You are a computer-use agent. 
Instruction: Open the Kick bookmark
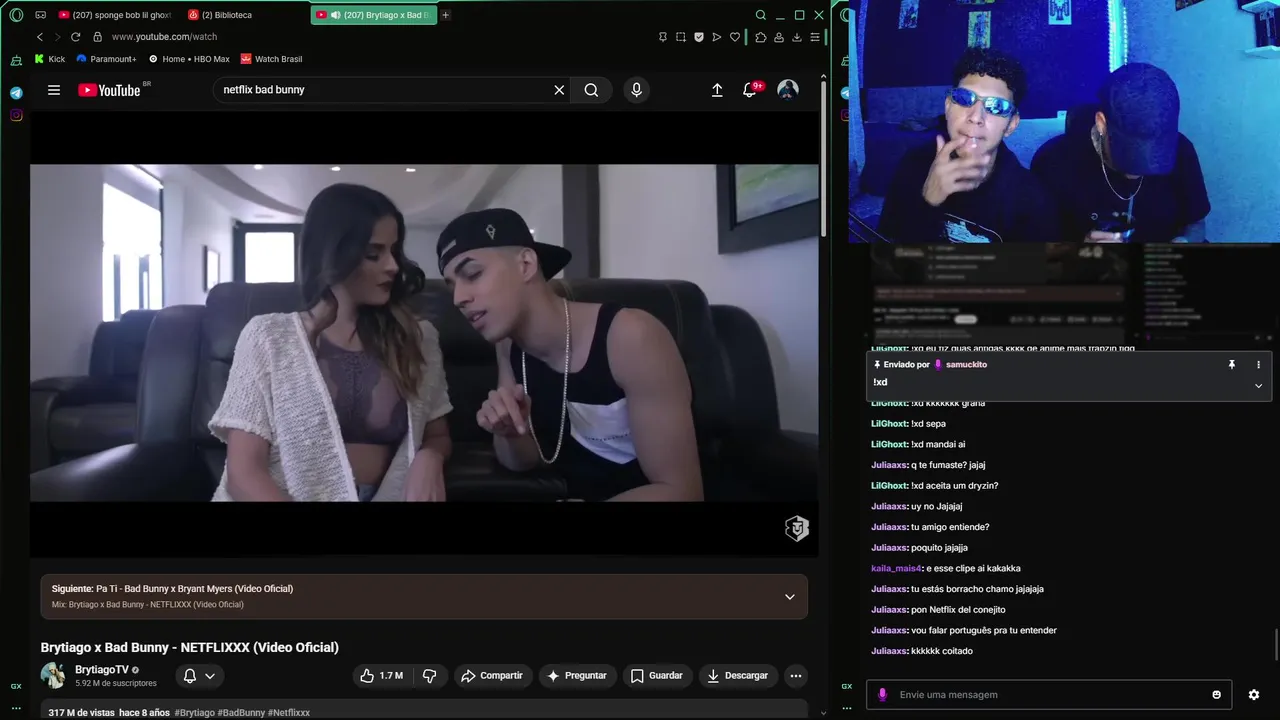coord(50,59)
